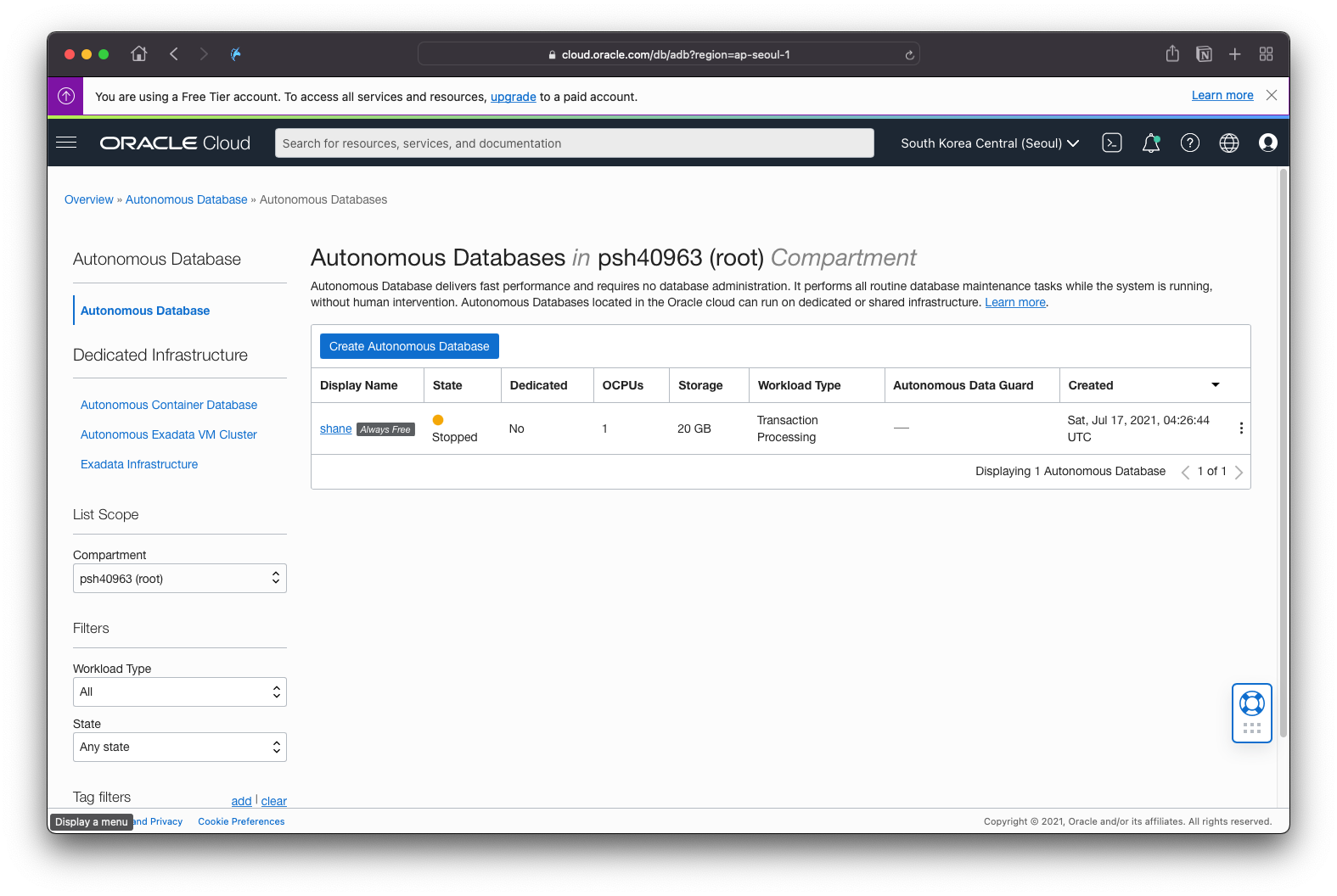Click the Oracle Cloud logo

point(175,143)
